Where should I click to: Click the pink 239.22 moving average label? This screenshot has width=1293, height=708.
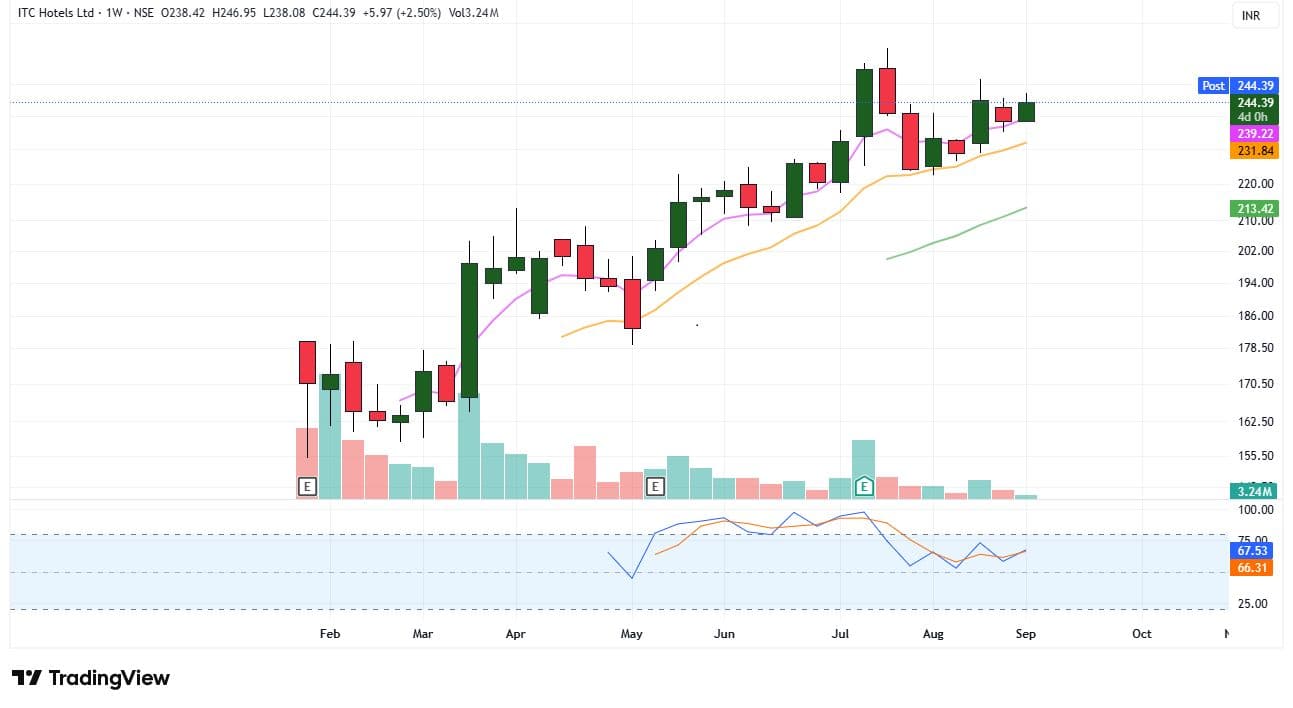(1254, 134)
